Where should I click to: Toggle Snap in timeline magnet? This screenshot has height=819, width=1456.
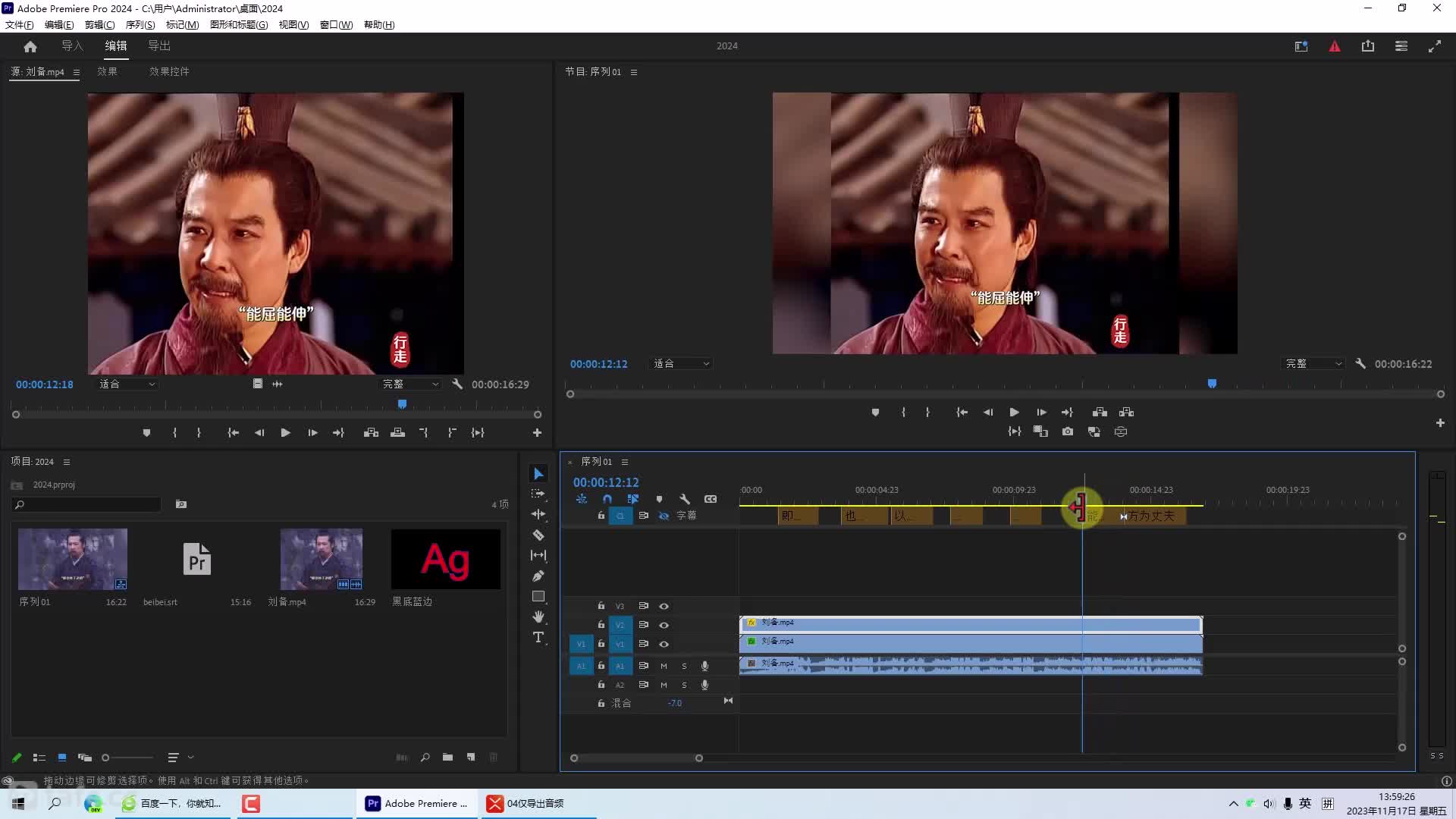click(x=607, y=499)
